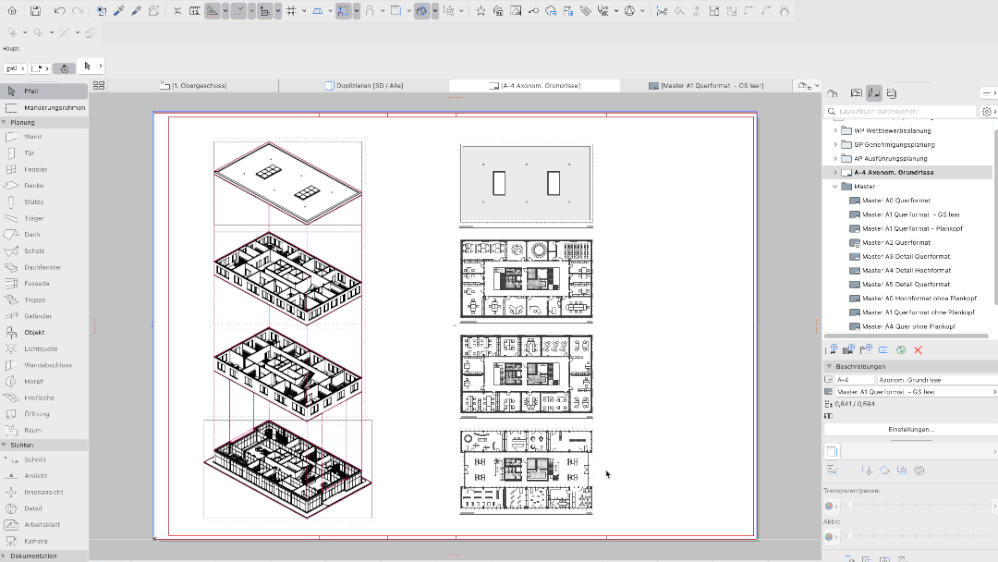Expand the WP Wettbewerbsplanung folder

(x=836, y=130)
